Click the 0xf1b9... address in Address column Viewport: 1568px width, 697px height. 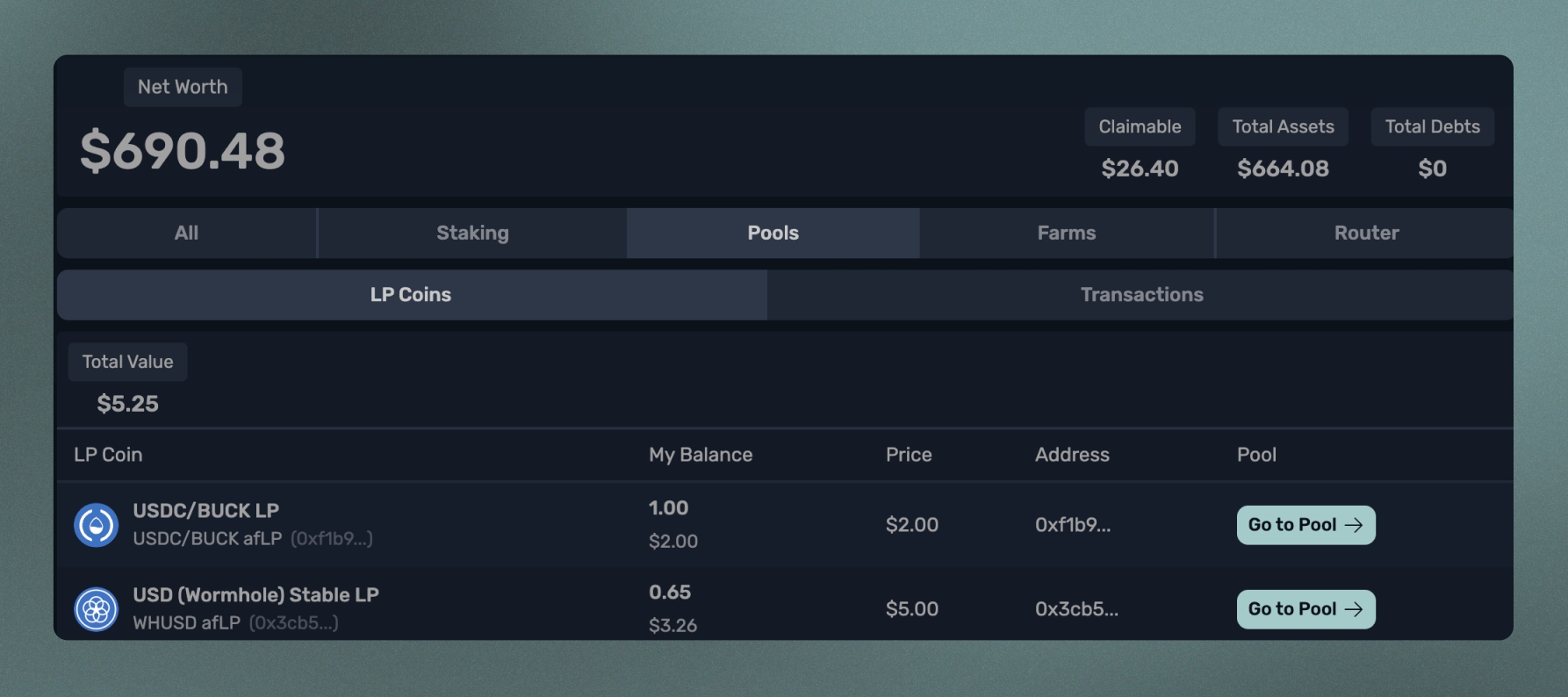(1073, 525)
